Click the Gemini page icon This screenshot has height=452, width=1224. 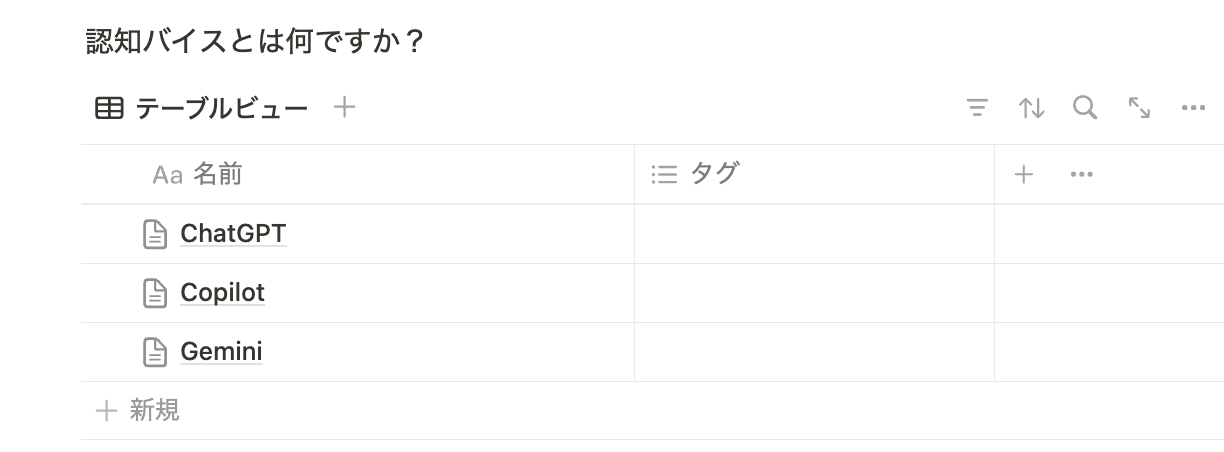pos(155,352)
